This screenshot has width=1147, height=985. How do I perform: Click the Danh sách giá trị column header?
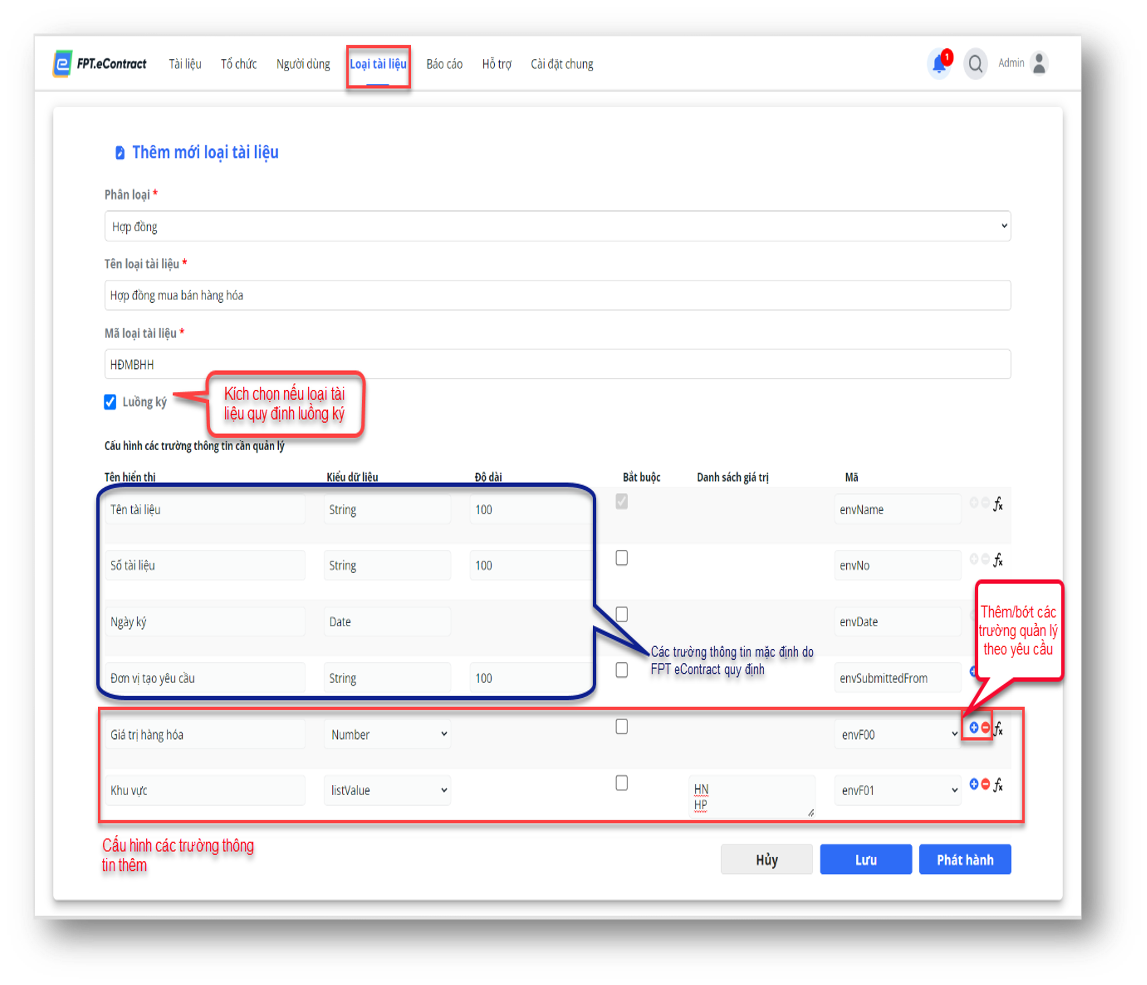732,478
